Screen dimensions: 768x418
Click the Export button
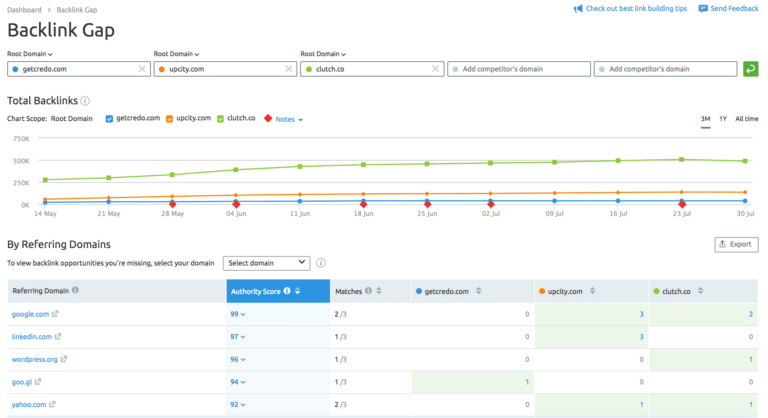pos(736,244)
